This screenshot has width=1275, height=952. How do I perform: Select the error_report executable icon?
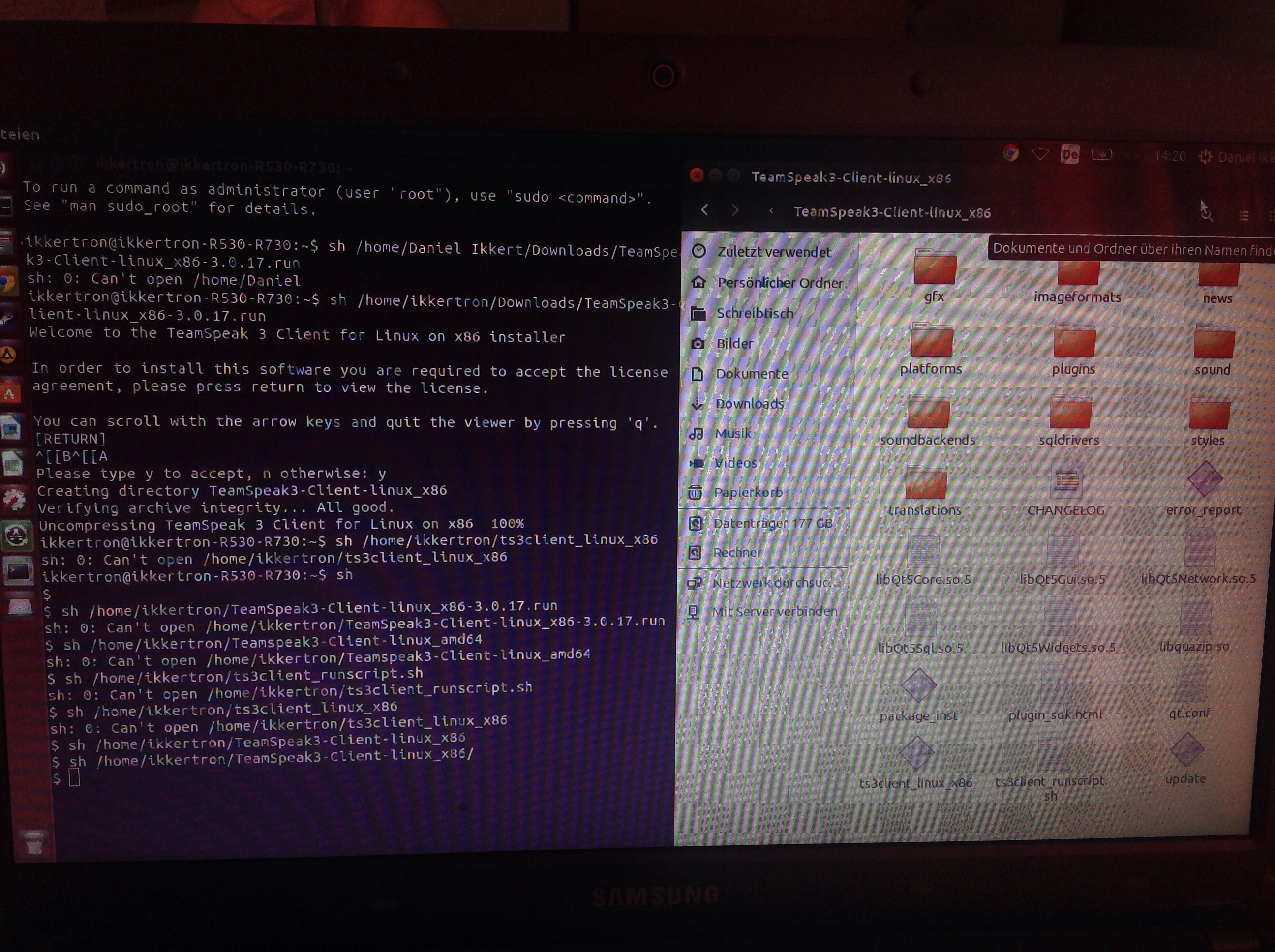coord(1204,480)
